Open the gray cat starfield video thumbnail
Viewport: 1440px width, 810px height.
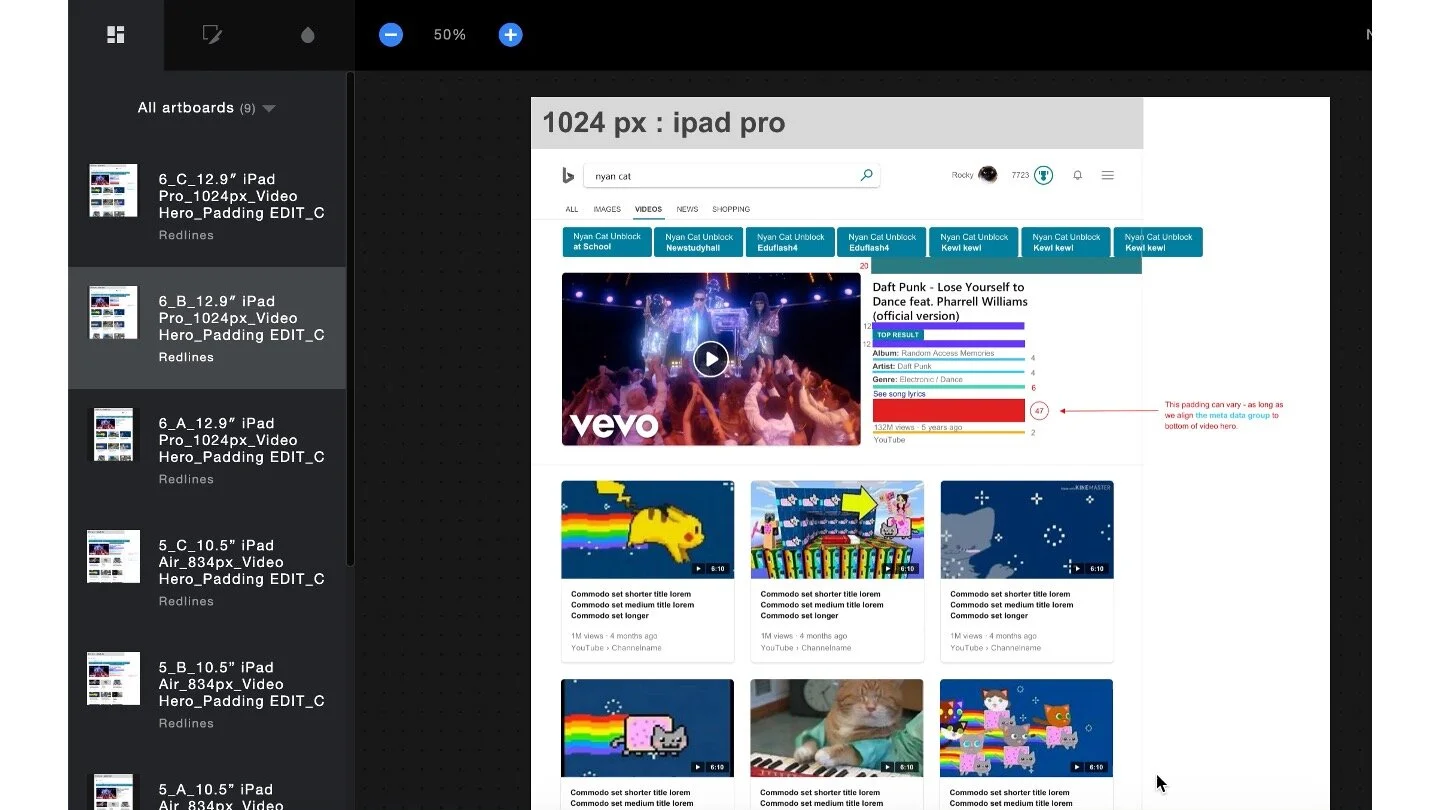(x=1027, y=529)
